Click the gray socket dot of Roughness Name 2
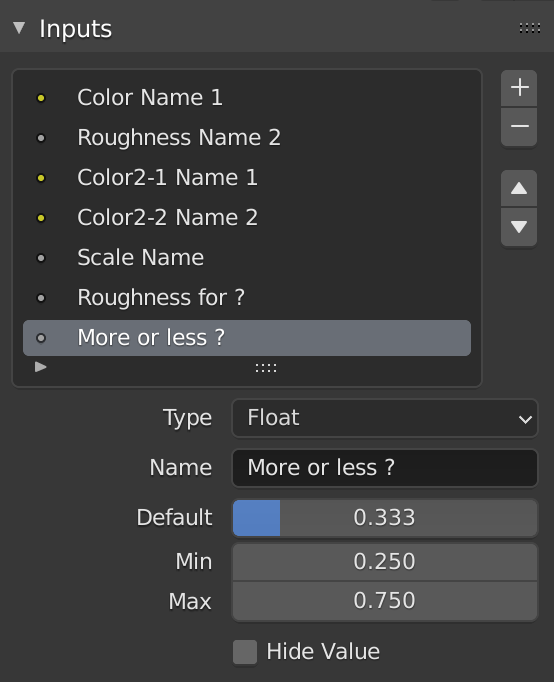The image size is (554, 682). (x=41, y=138)
